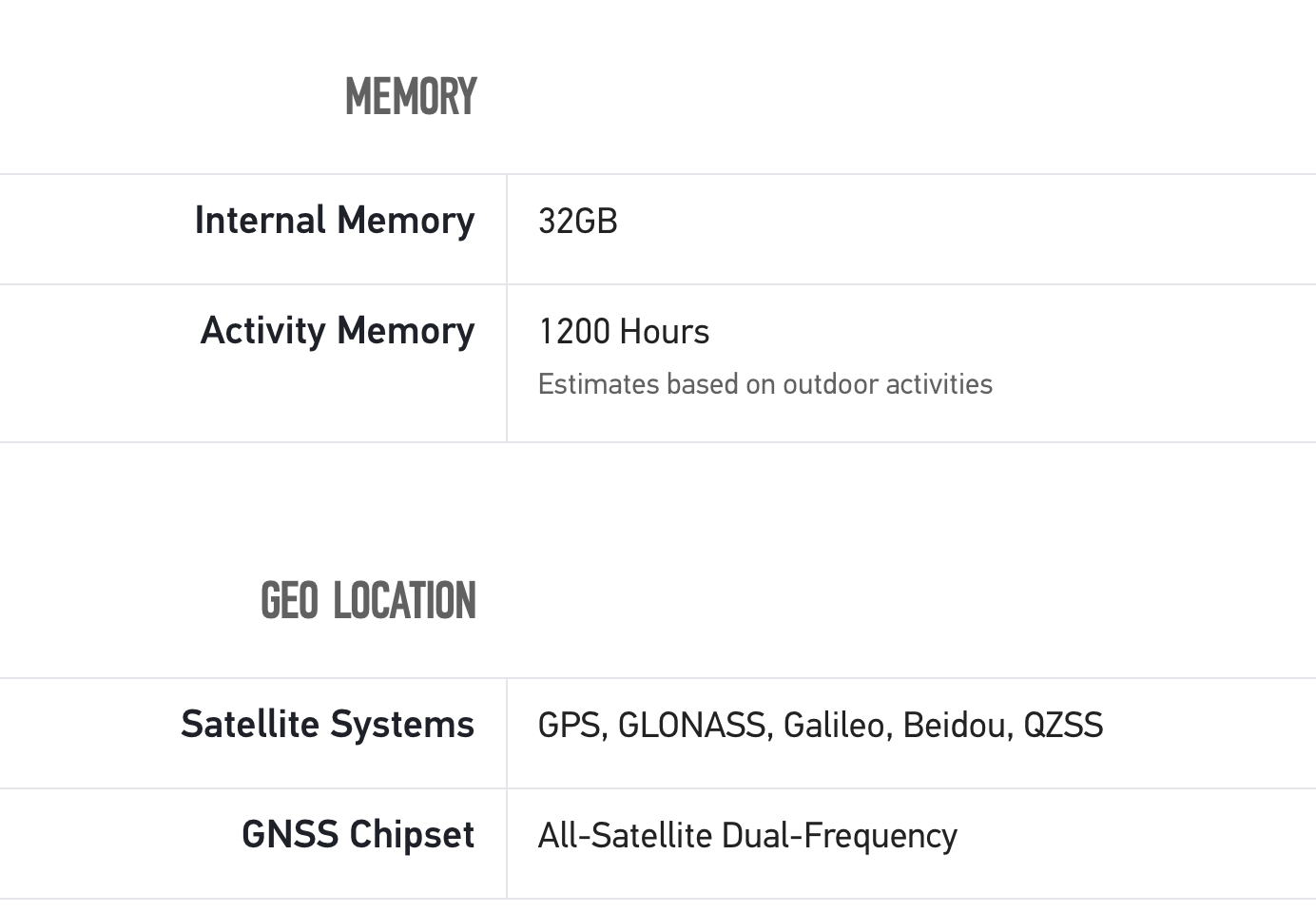This screenshot has width=1316, height=913.
Task: Click the GEO LOCATION section heading
Action: pyautogui.click(x=368, y=601)
